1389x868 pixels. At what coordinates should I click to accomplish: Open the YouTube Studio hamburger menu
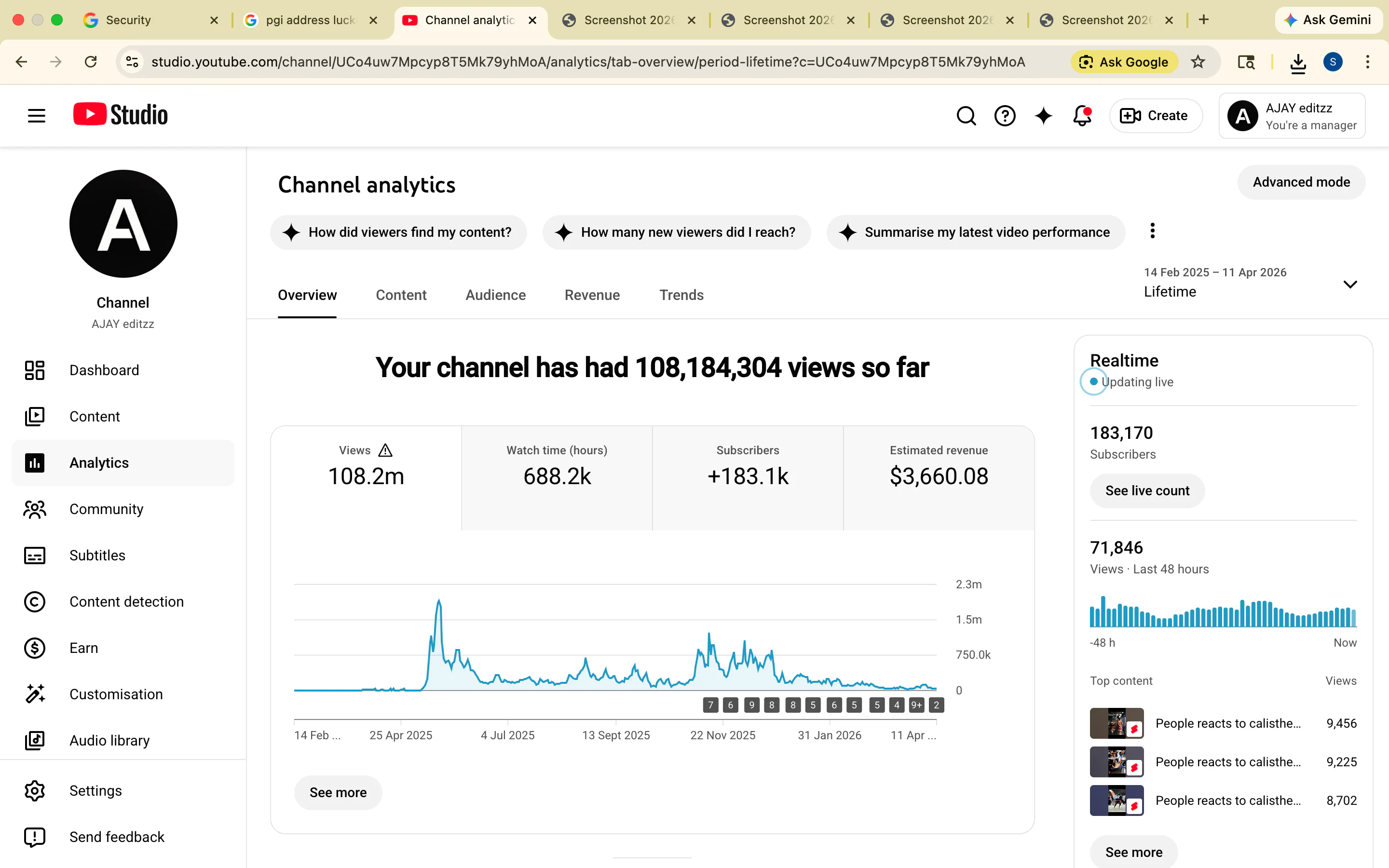click(x=36, y=115)
